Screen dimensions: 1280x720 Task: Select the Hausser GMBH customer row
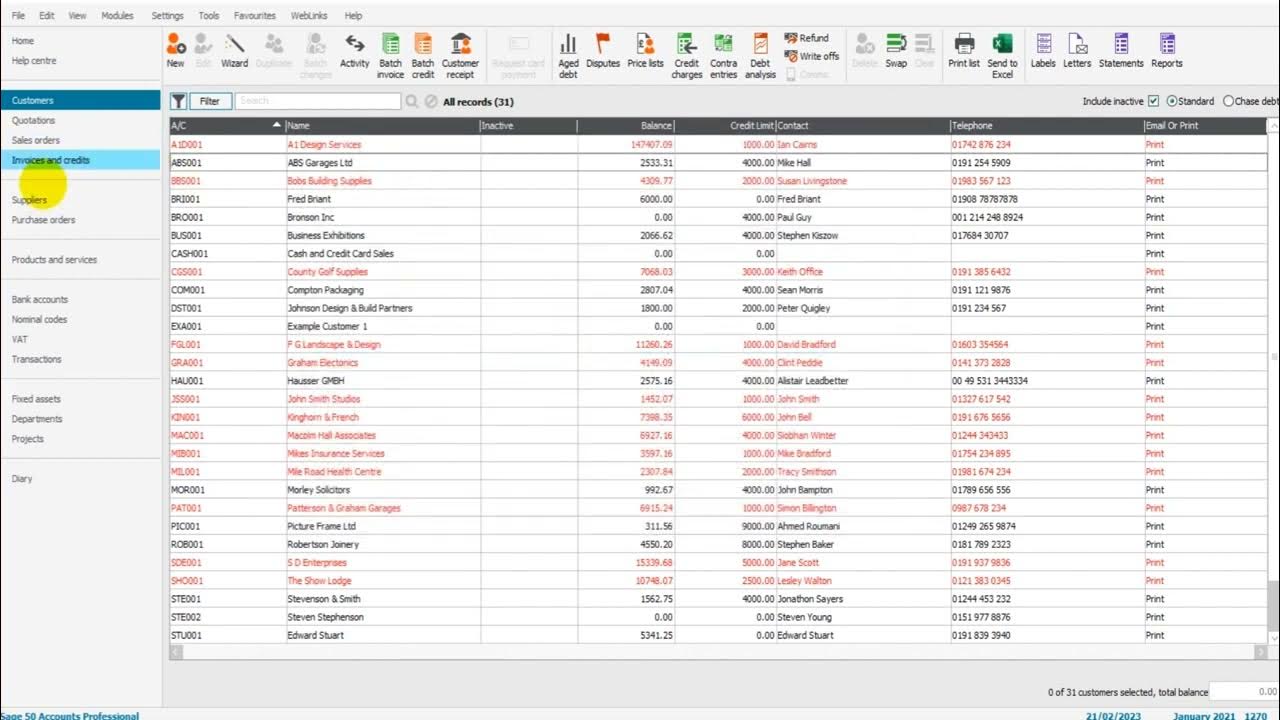[718, 381]
